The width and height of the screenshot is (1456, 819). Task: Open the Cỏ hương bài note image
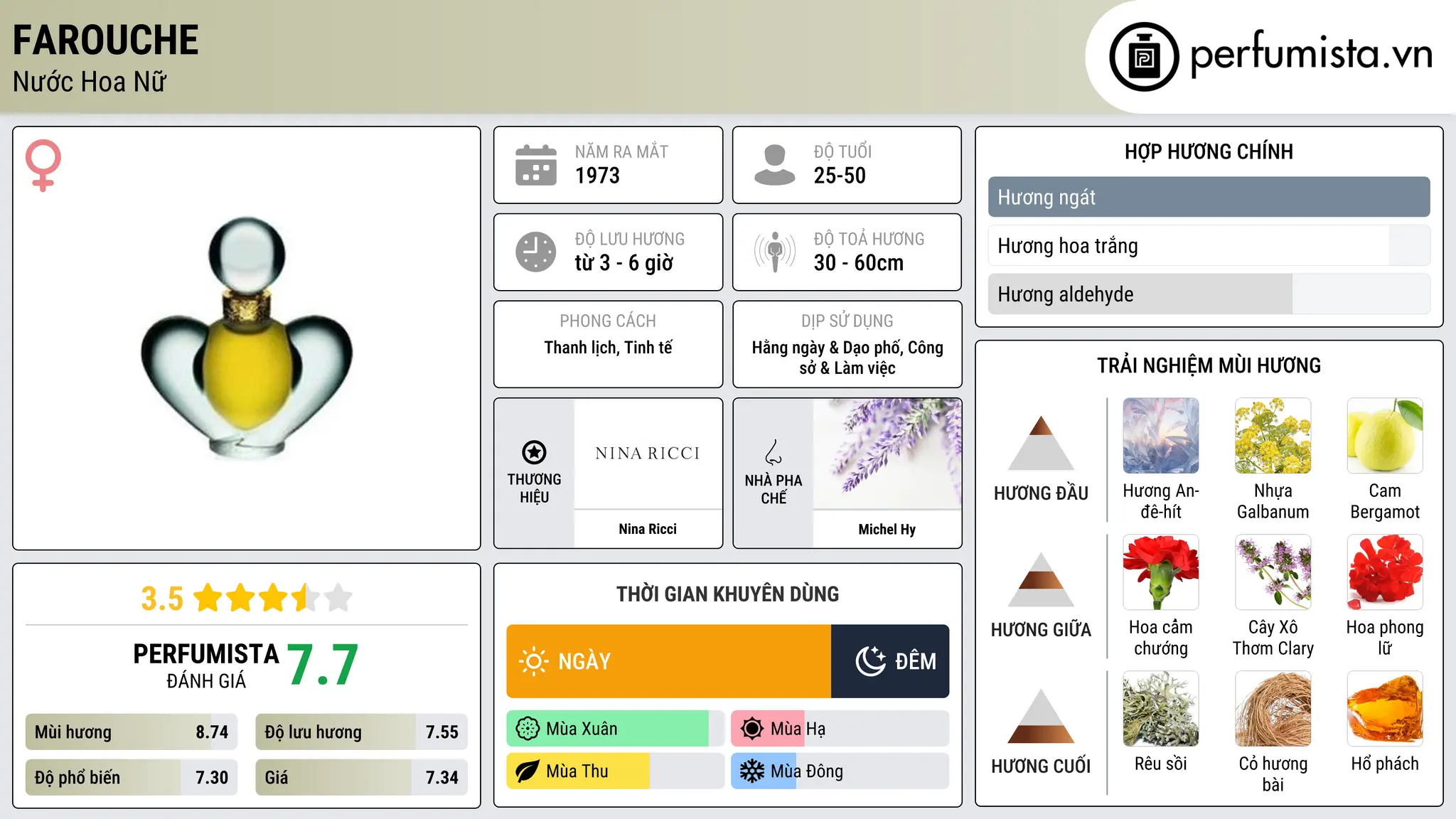coord(1273,709)
